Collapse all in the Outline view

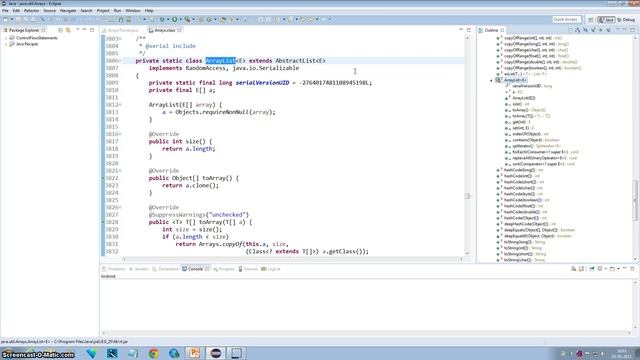[x=571, y=30]
